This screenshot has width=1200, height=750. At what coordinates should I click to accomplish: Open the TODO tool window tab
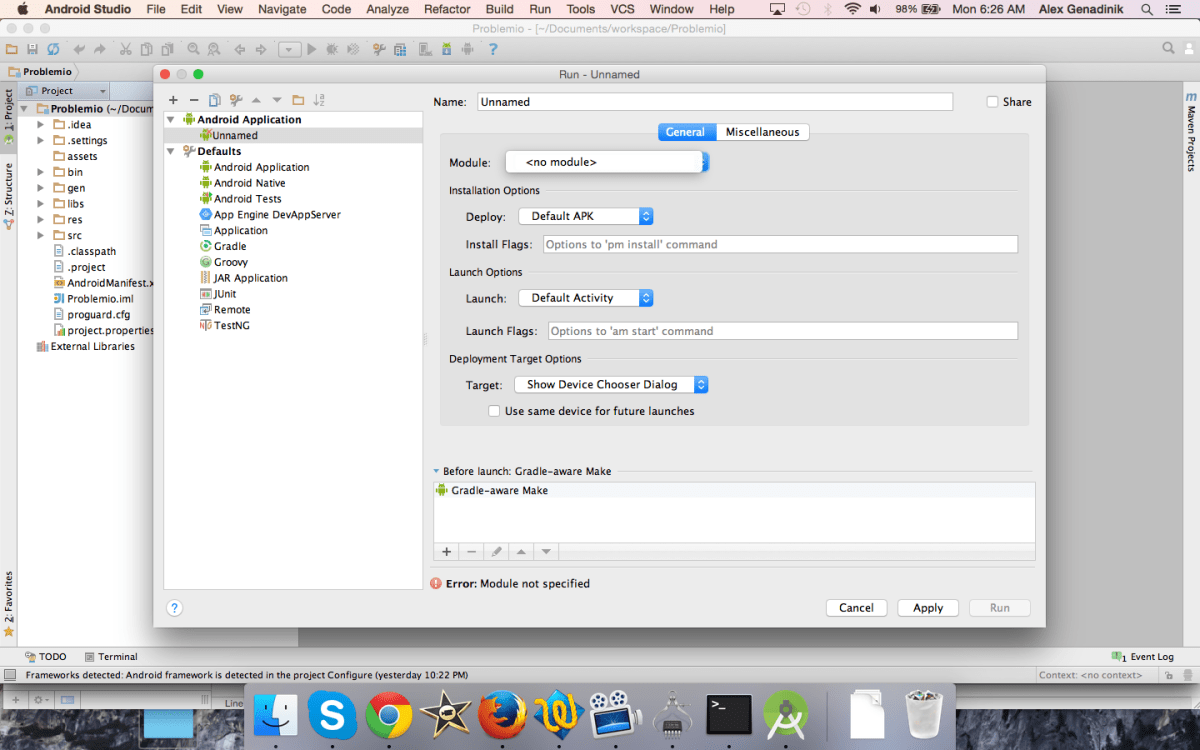(x=46, y=657)
